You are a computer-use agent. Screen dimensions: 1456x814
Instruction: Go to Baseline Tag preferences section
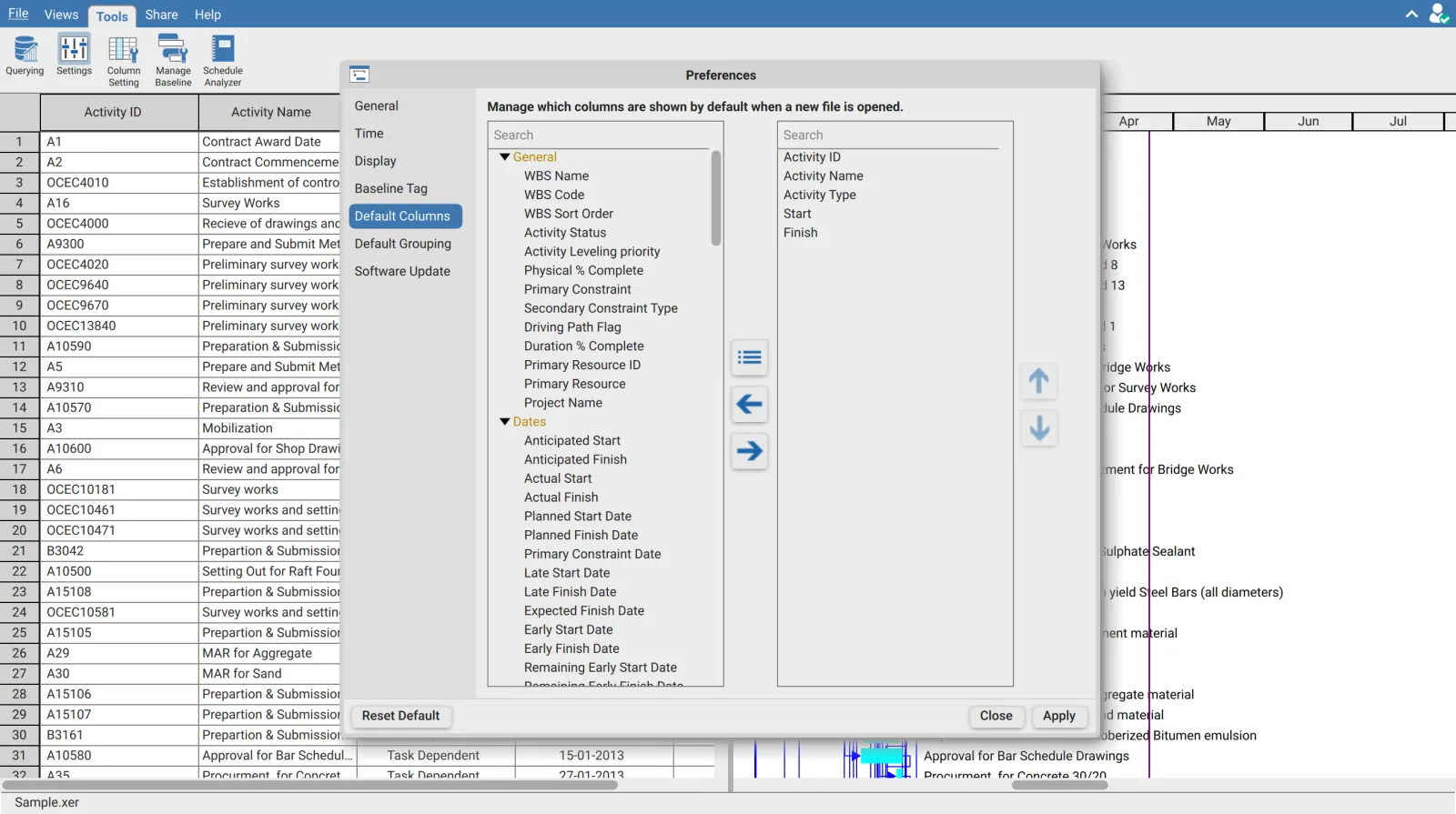click(391, 188)
